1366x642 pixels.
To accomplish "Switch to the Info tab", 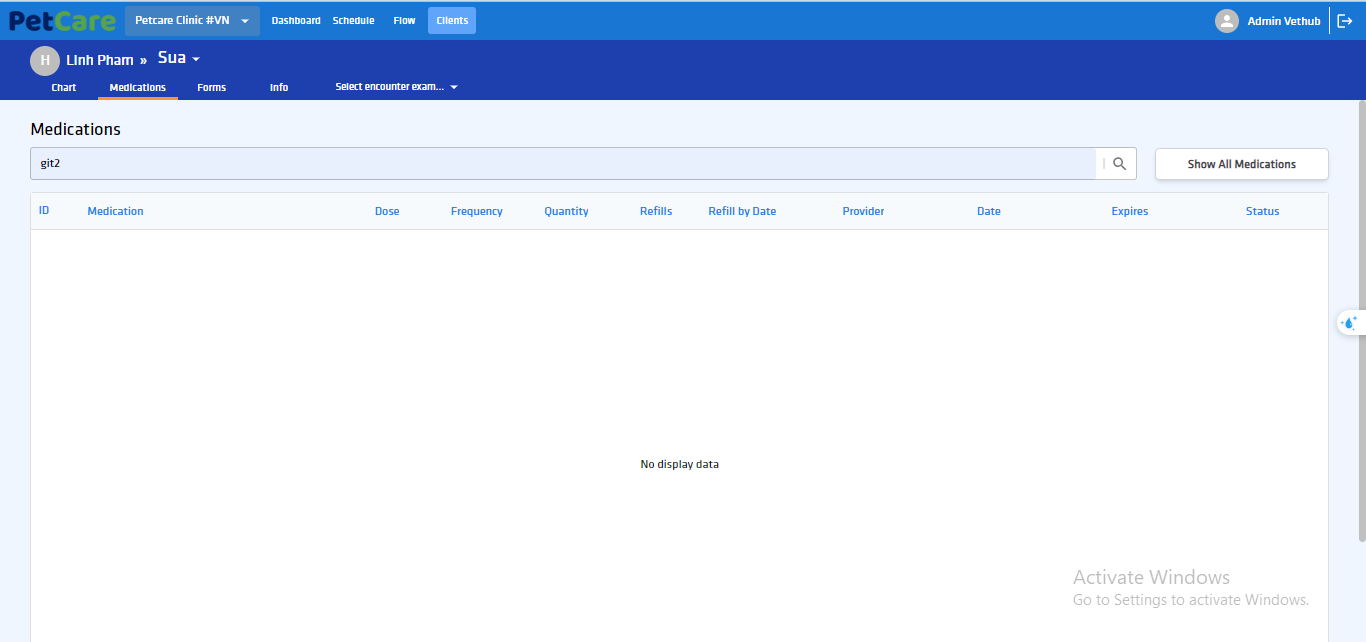I will click(x=279, y=88).
